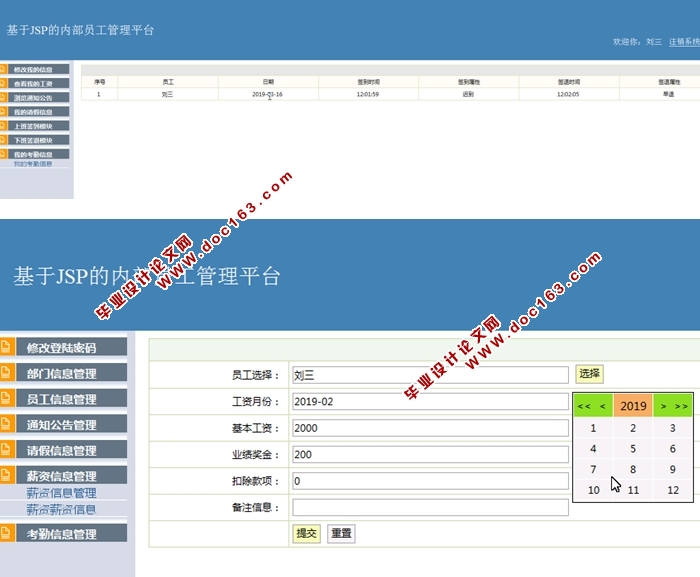Focus the empty 备注信息 input field
The image size is (700, 577).
pyautogui.click(x=430, y=507)
